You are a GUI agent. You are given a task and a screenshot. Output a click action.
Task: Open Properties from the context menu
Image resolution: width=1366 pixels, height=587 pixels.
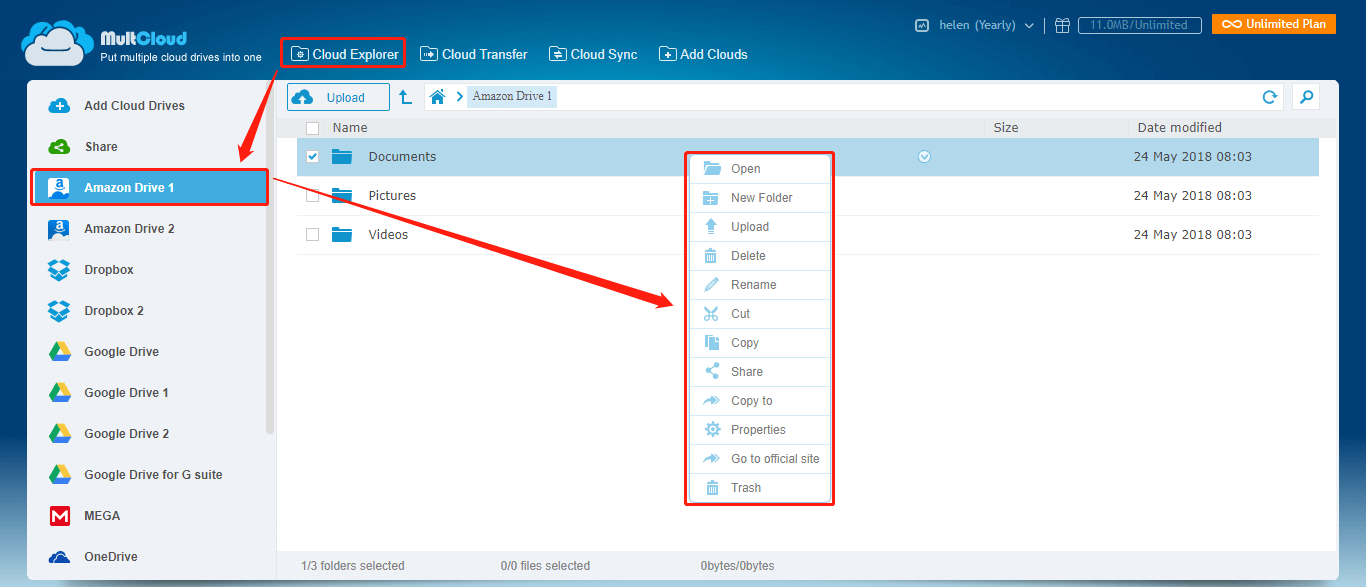coord(760,430)
